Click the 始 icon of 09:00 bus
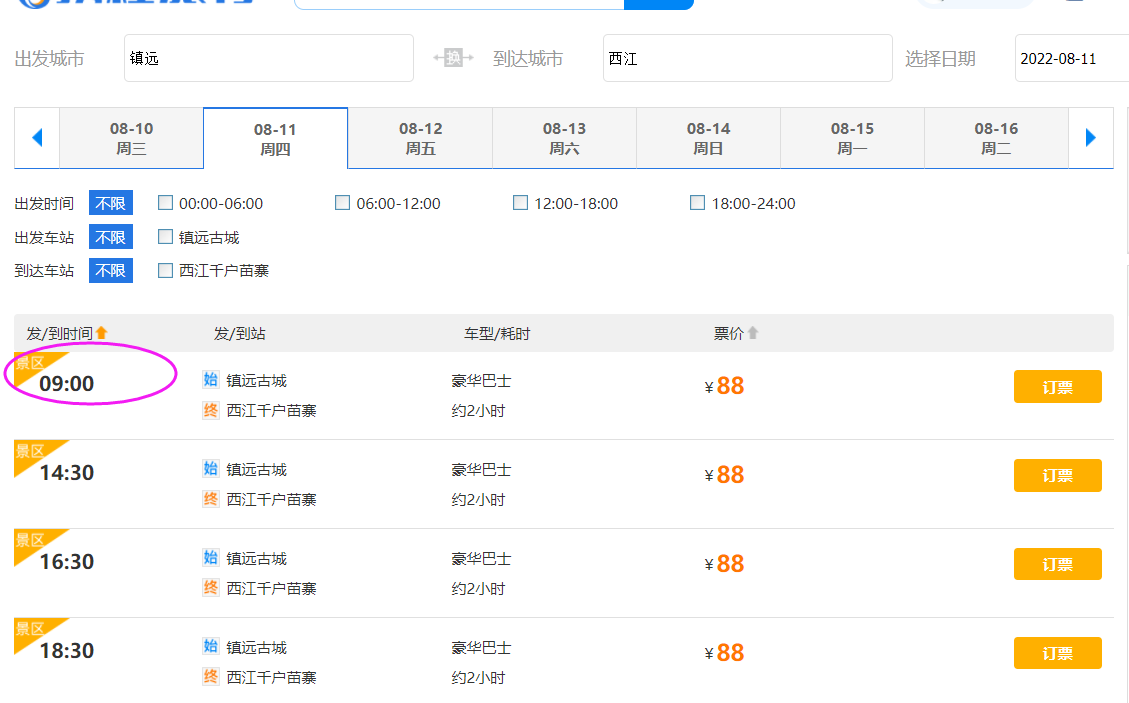 pos(210,380)
